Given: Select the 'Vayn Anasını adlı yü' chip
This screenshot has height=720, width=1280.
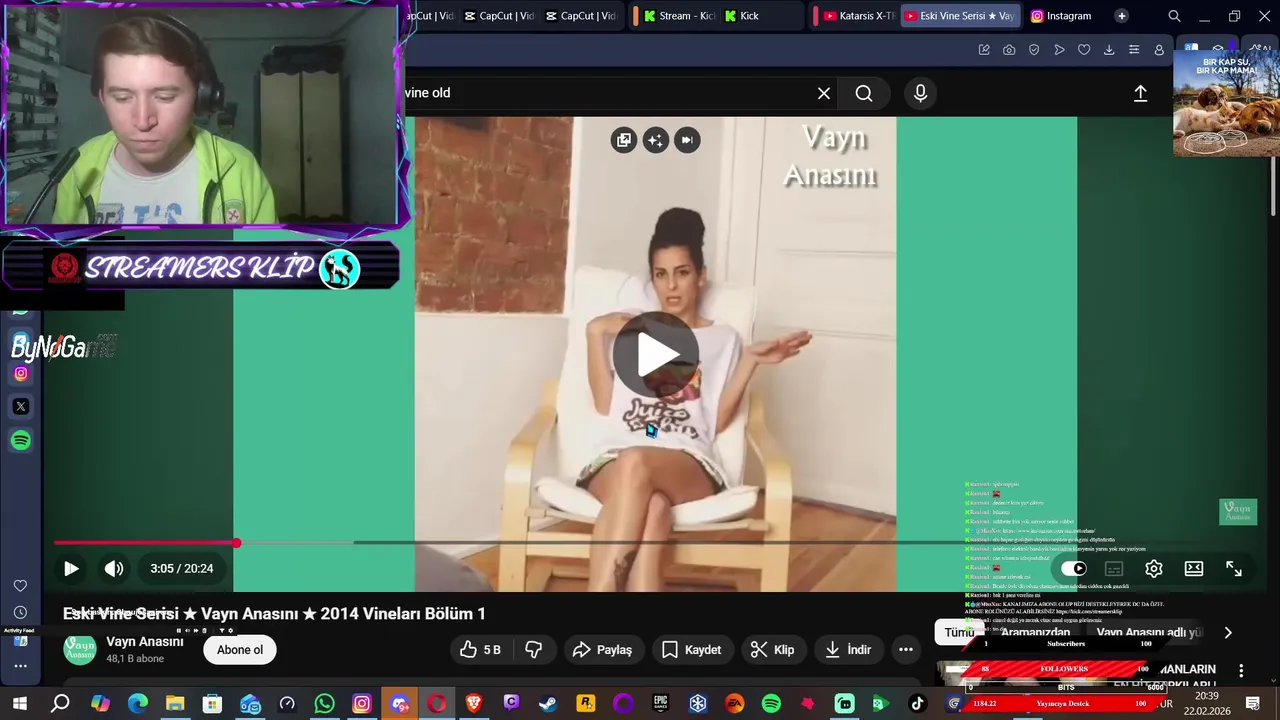Looking at the screenshot, I should coord(1148,632).
